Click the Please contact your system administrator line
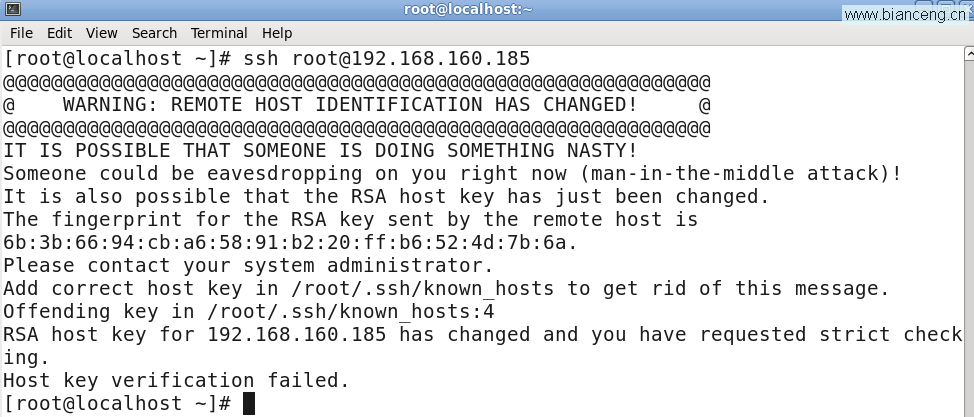The image size is (974, 417). tap(248, 266)
